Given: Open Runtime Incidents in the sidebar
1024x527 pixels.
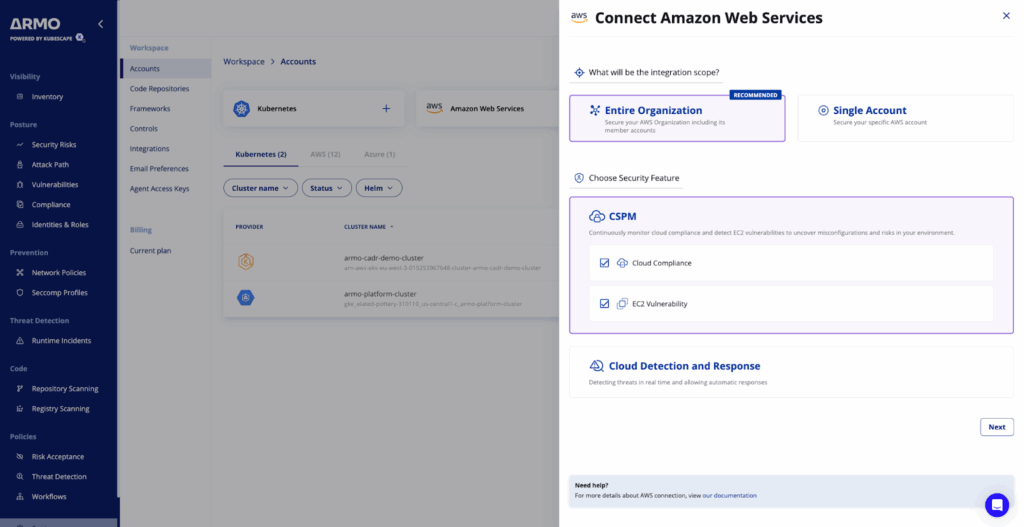Looking at the screenshot, I should pos(61,341).
